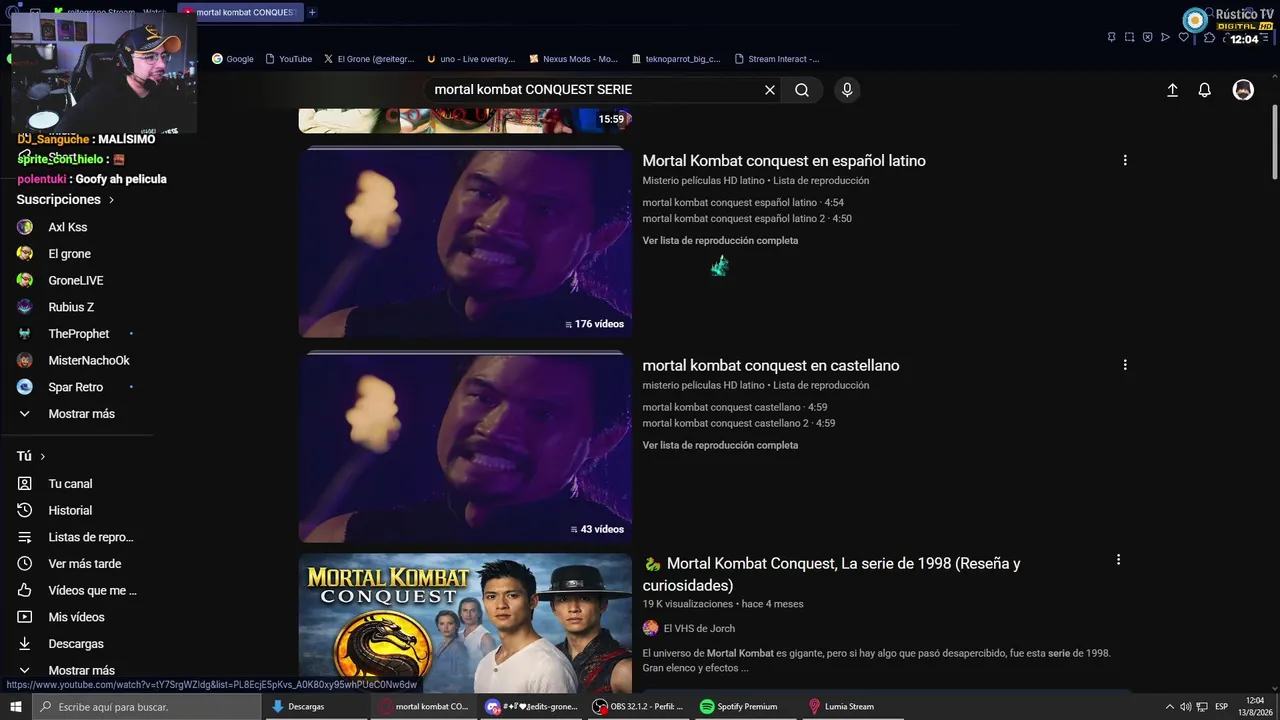Screen dimensions: 1280x720
Task: Open new browser tab with plus button
Action: tap(312, 12)
